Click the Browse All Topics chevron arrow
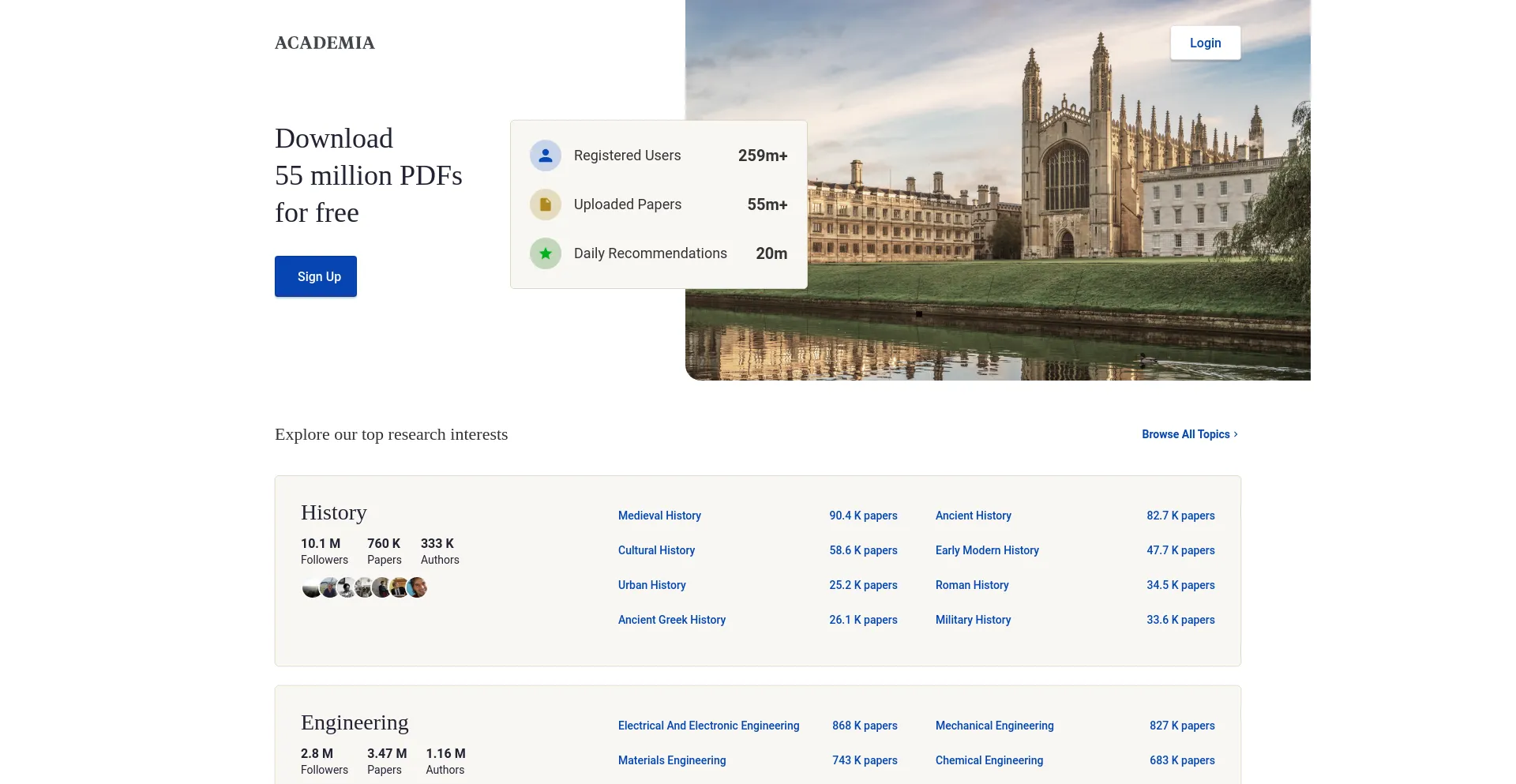This screenshot has height=784, width=1516. point(1236,434)
